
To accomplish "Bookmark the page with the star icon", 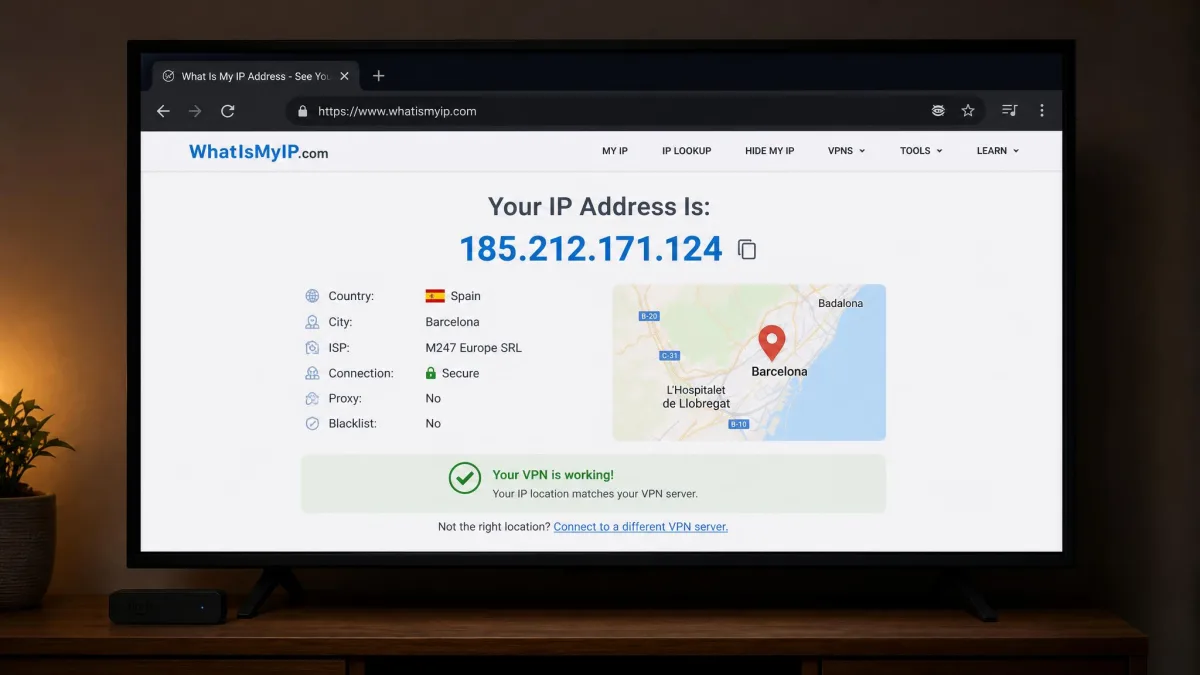I will pyautogui.click(x=968, y=111).
